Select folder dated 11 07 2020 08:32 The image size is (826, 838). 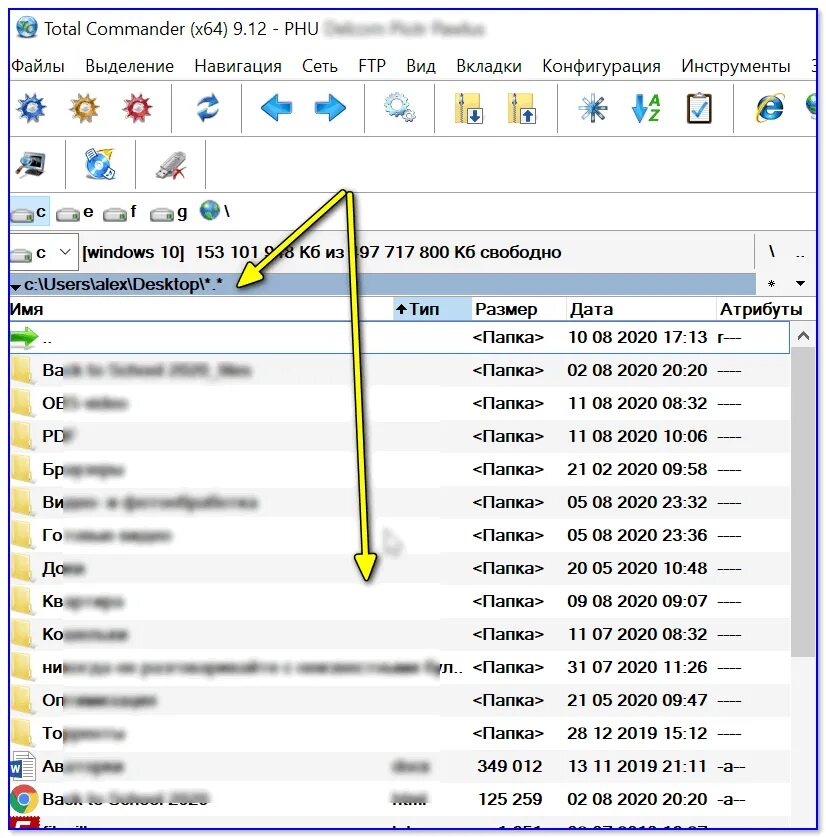tap(399, 634)
